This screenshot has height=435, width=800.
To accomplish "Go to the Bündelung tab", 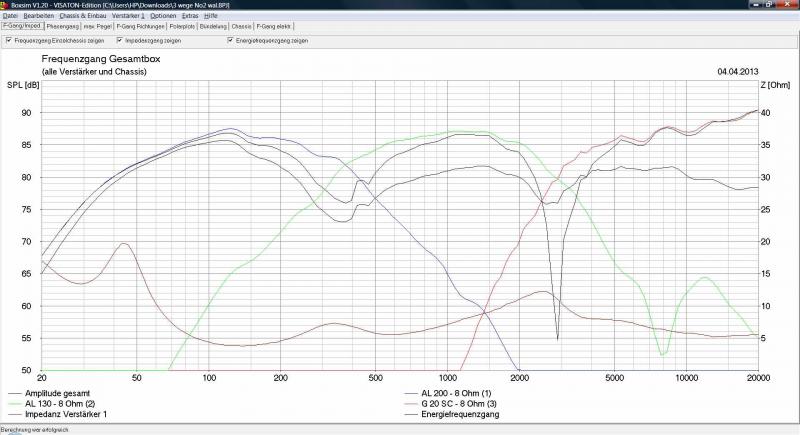I will pos(213,26).
